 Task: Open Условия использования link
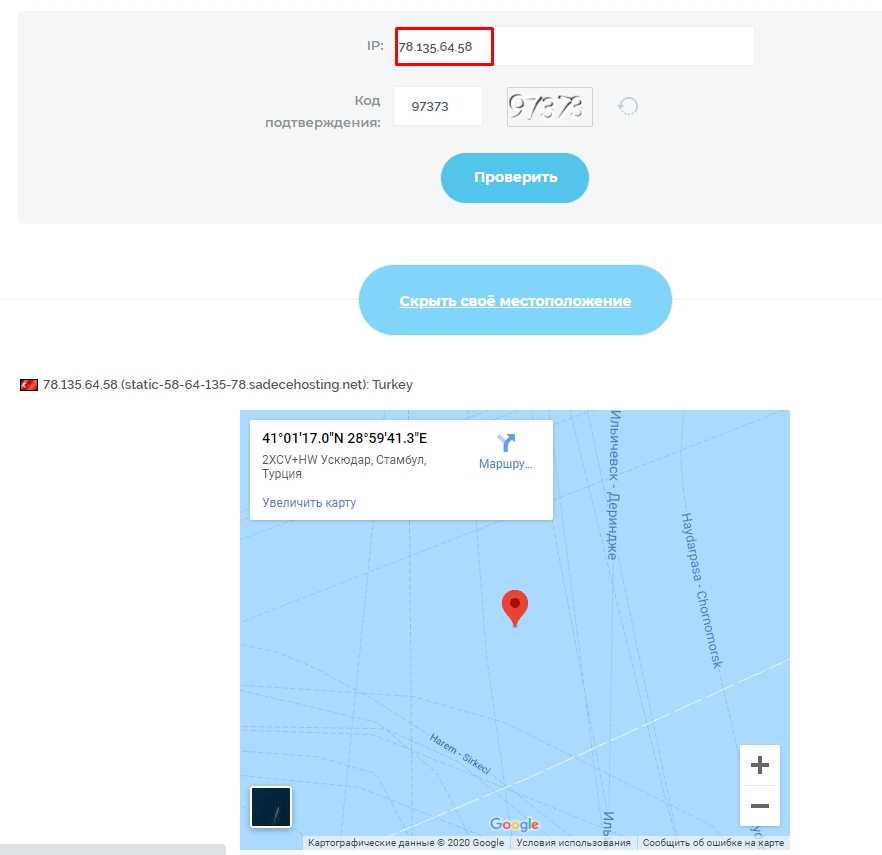point(573,843)
